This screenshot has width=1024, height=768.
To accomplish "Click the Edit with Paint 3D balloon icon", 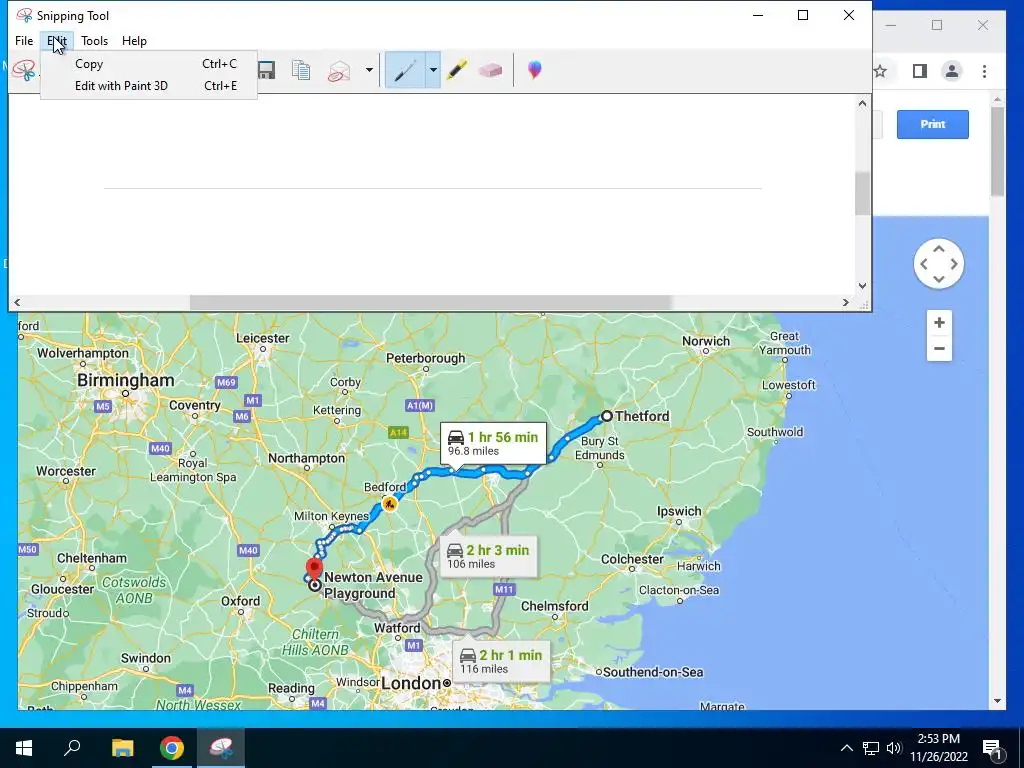I will (x=535, y=70).
